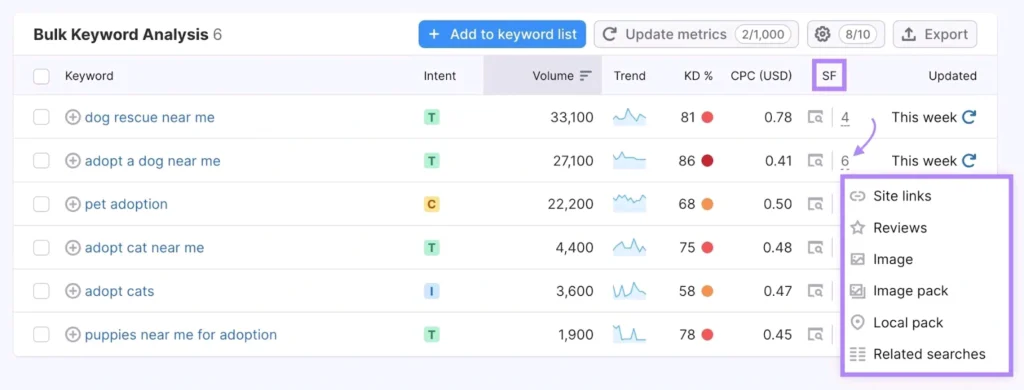1024x390 pixels.
Task: Expand SERP features count 6 for adopt a dog
Action: (x=845, y=161)
